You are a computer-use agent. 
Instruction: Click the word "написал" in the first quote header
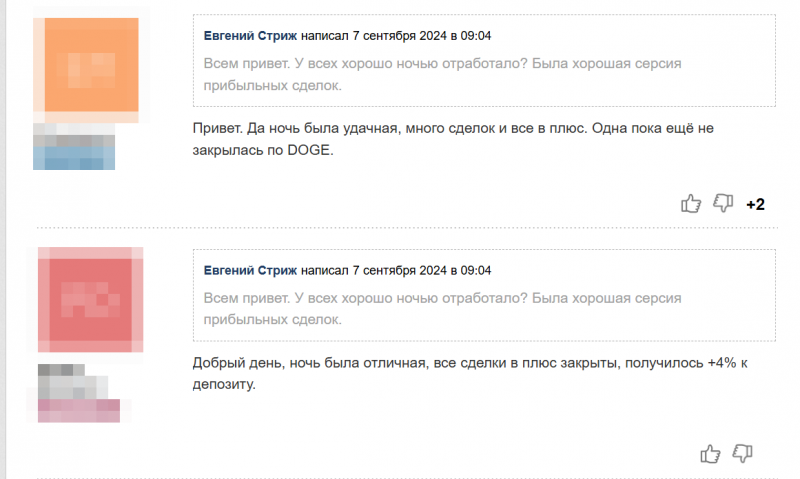pyautogui.click(x=325, y=36)
